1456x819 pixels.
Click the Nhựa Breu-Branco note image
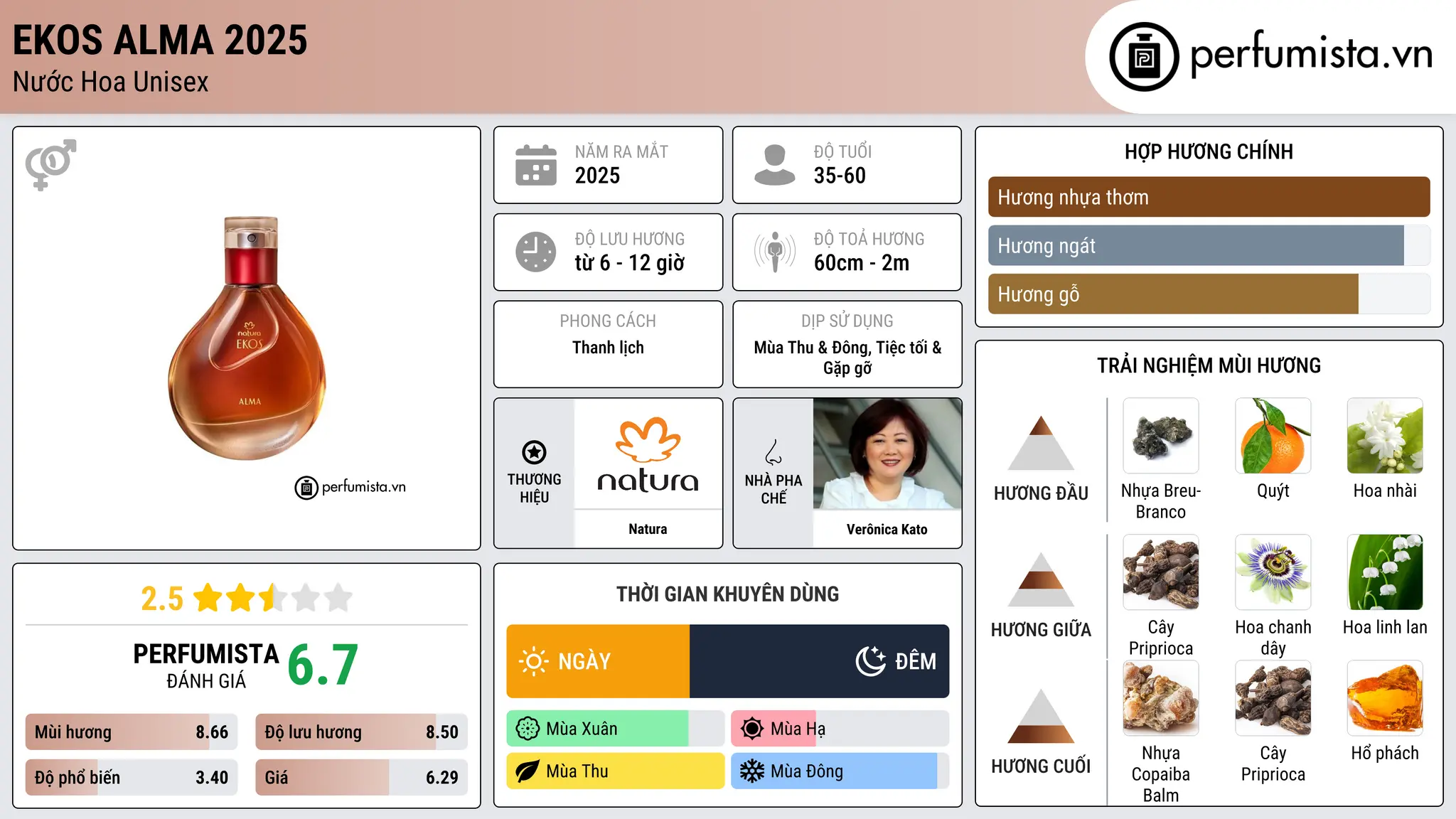click(1160, 436)
